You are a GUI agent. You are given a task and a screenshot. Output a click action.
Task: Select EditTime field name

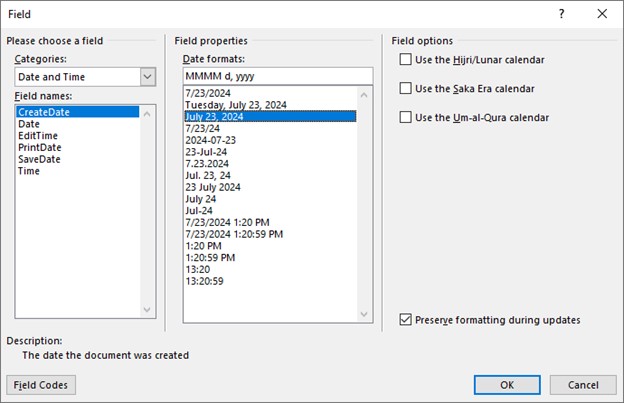[x=78, y=136]
